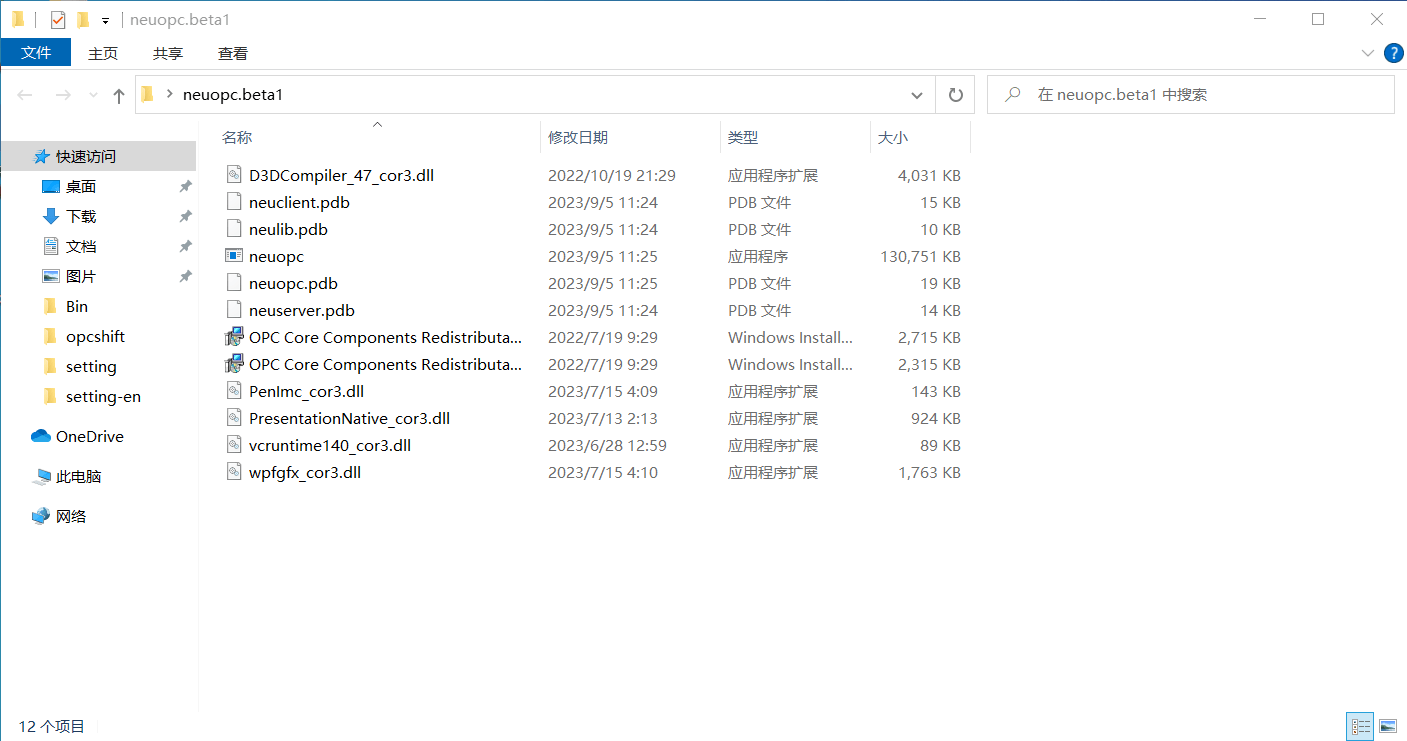The image size is (1407, 741).
Task: Expand the ribbon with the chevron
Action: pos(1368,53)
